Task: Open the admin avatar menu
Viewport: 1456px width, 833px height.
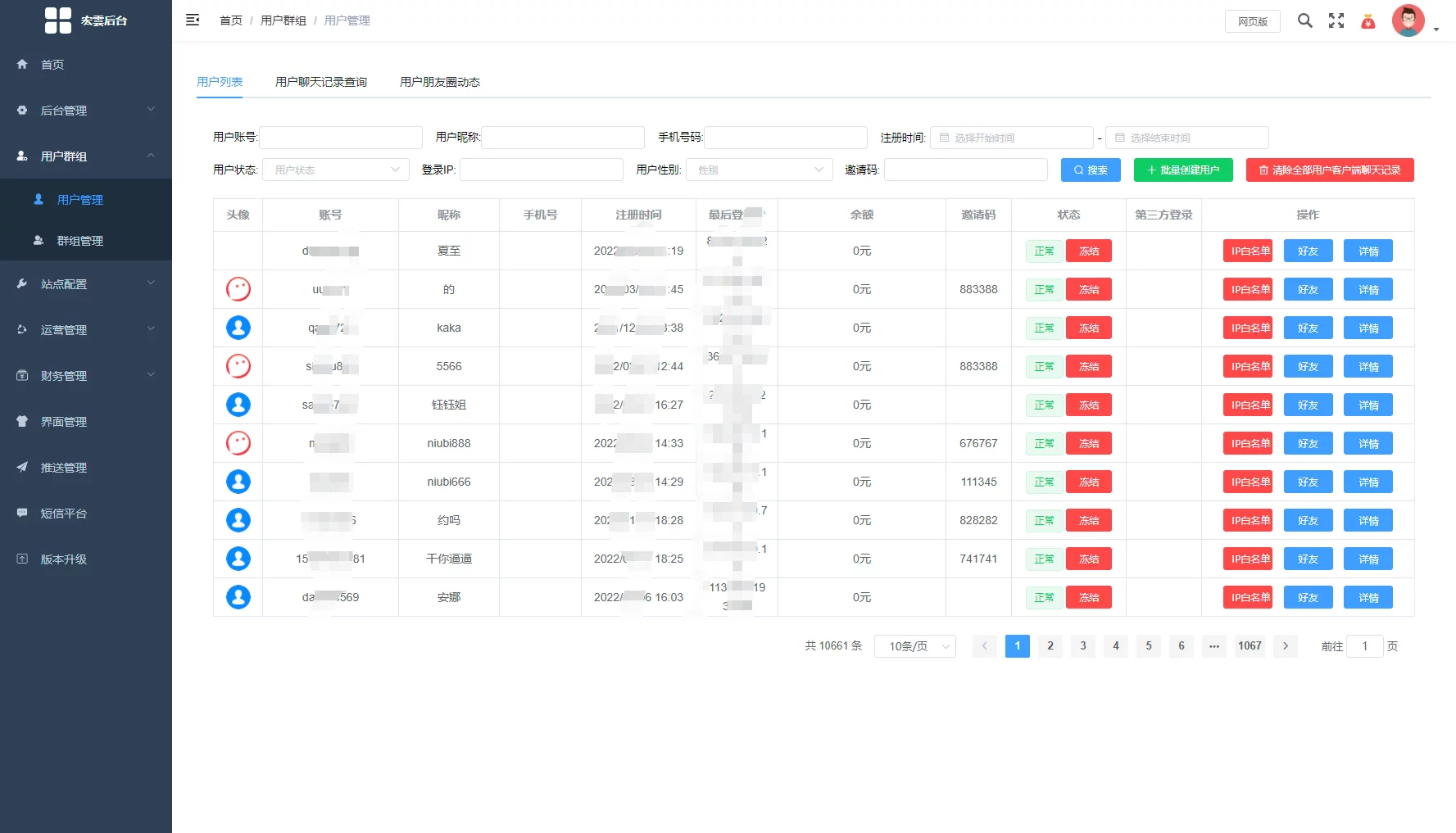Action: pos(1409,21)
